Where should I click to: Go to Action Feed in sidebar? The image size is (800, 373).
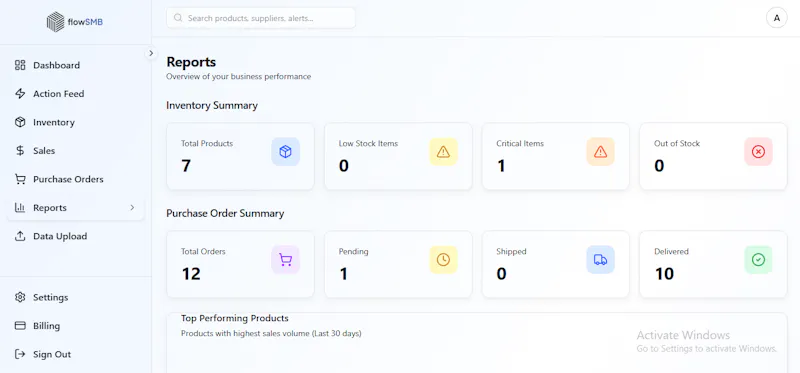pyautogui.click(x=76, y=94)
